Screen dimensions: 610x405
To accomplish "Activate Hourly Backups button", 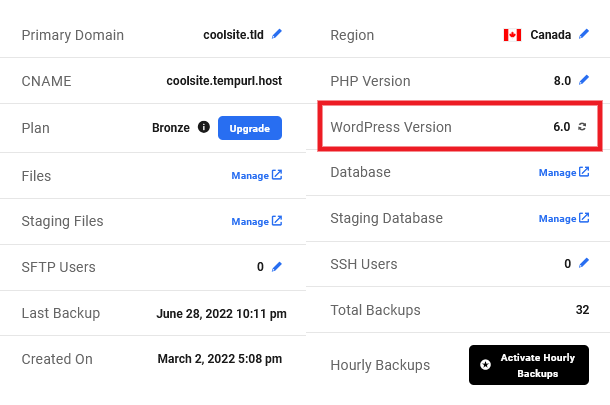I will 529,365.
